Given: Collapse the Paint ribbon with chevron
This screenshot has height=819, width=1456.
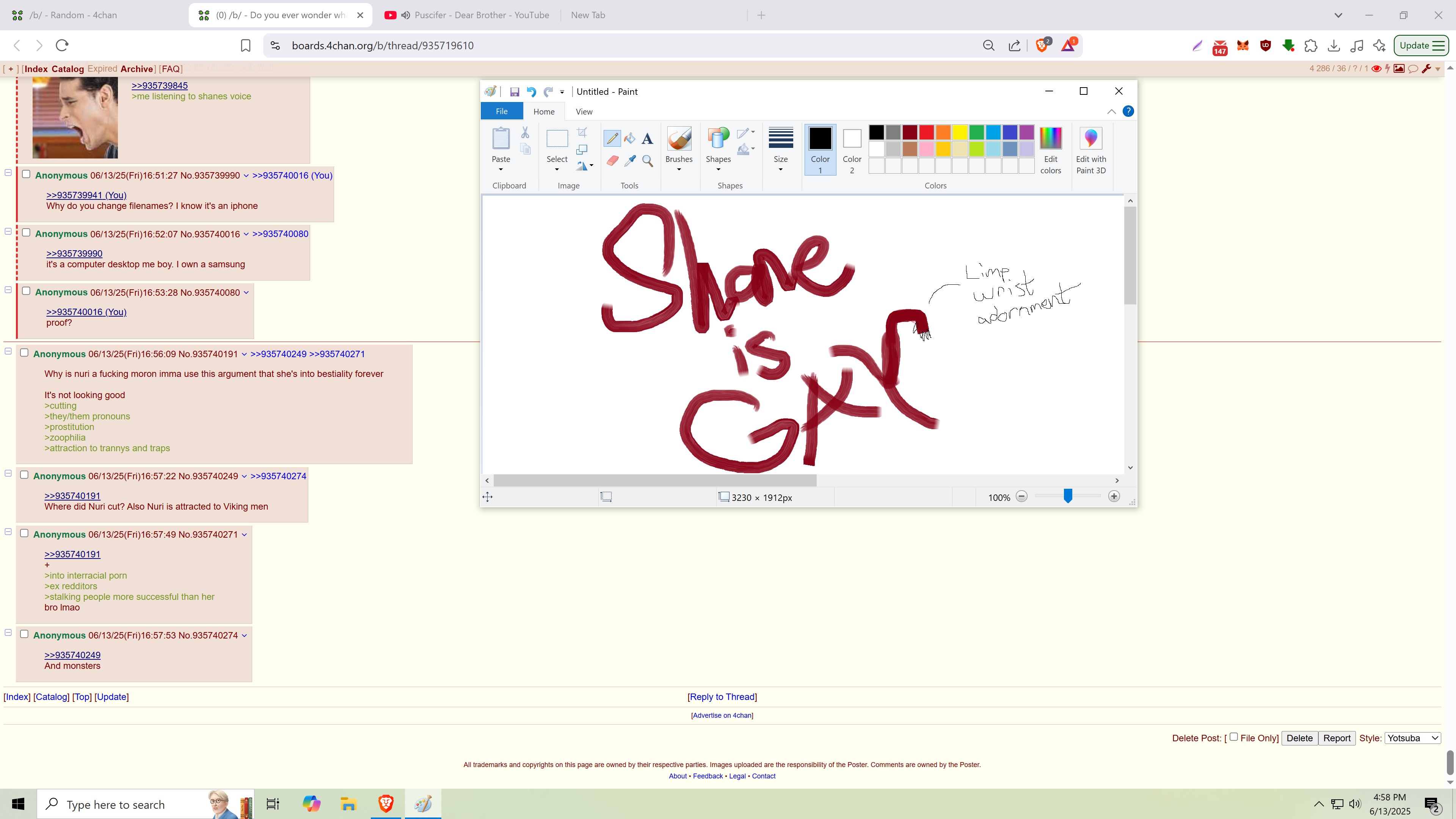Looking at the screenshot, I should click(1111, 111).
